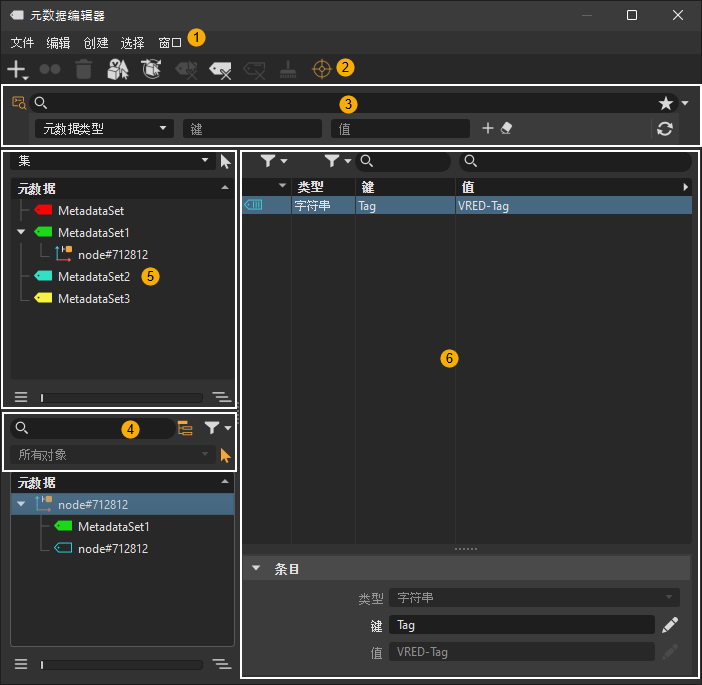Open the 集 dropdown
Screen dimensions: 702x685
[x=113, y=161]
